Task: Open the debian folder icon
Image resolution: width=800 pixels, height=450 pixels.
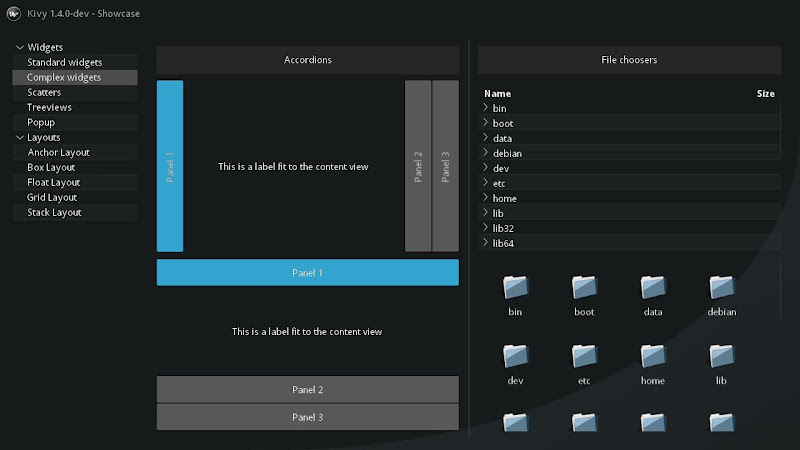Action: [722, 287]
